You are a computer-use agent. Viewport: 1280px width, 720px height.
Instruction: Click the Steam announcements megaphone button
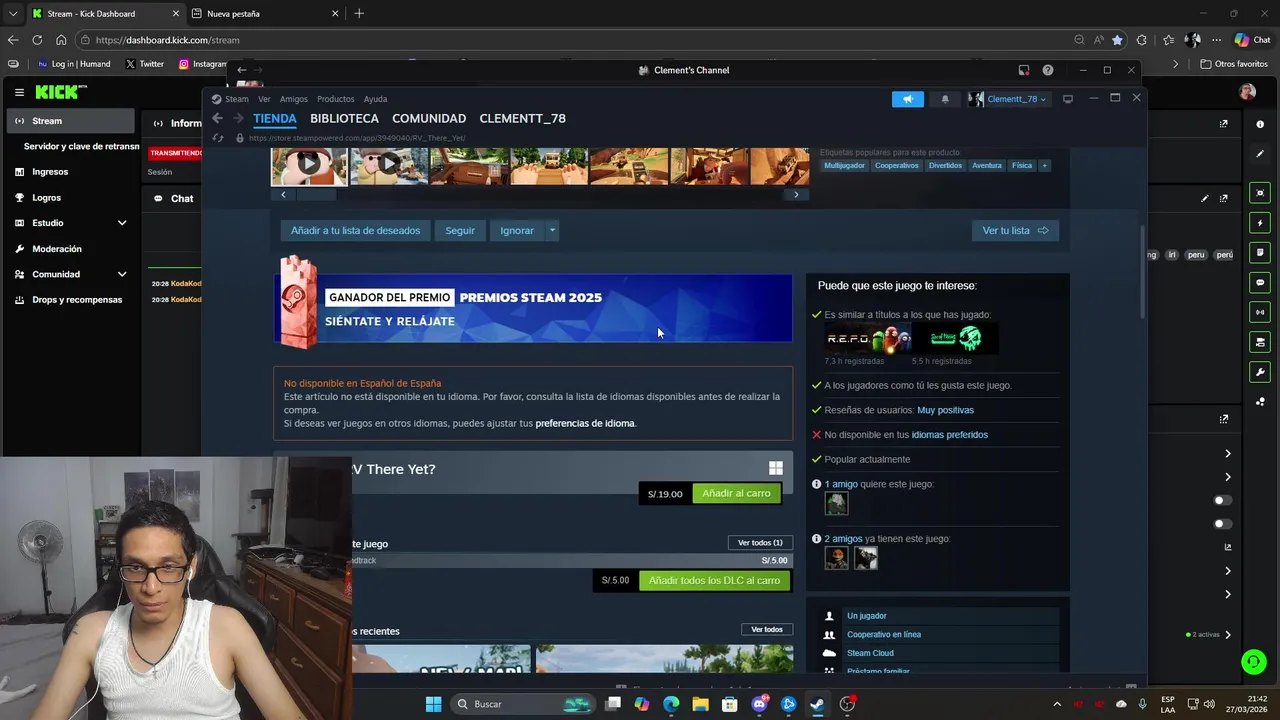click(907, 99)
